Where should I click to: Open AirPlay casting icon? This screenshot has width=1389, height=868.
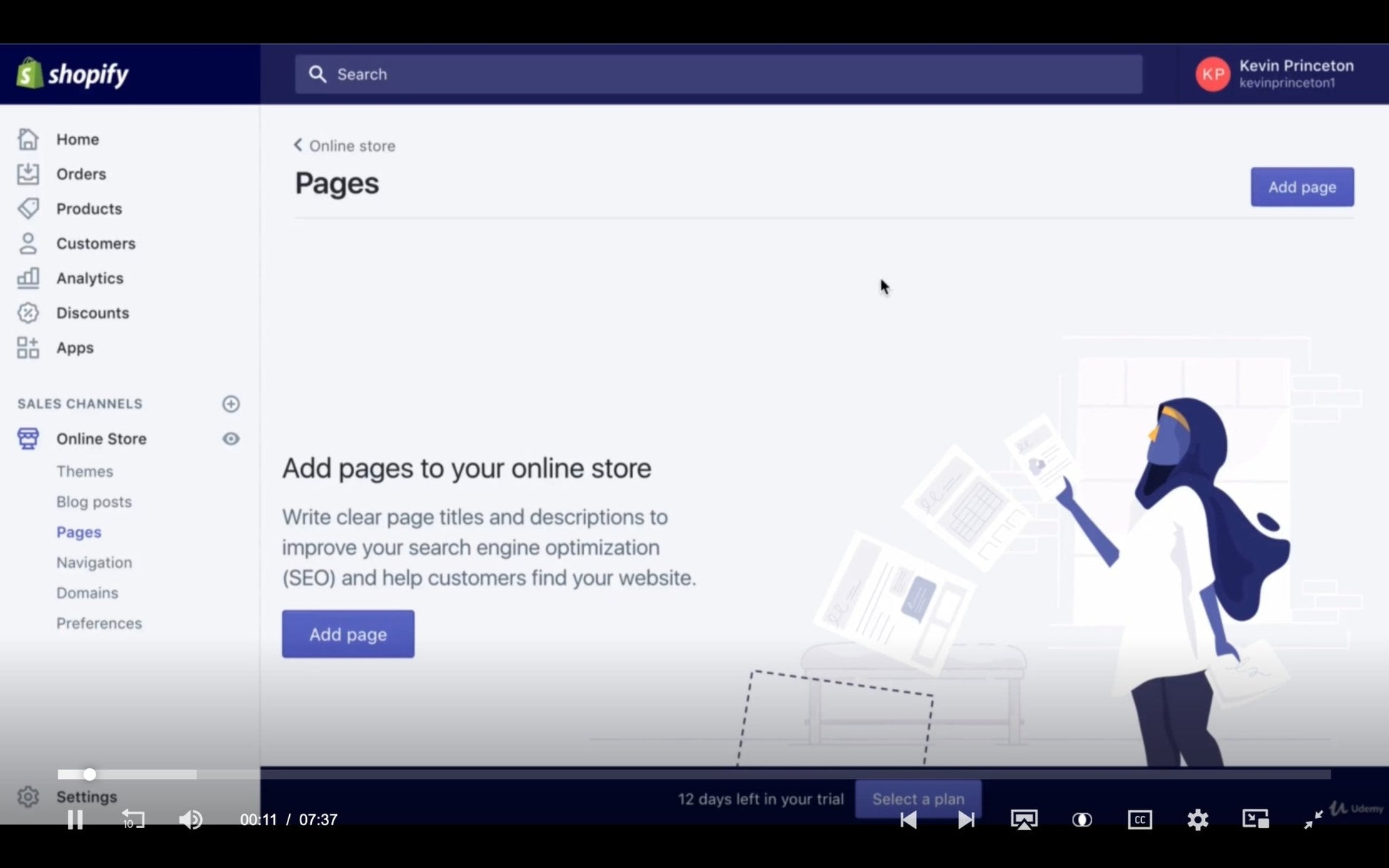coord(1024,819)
